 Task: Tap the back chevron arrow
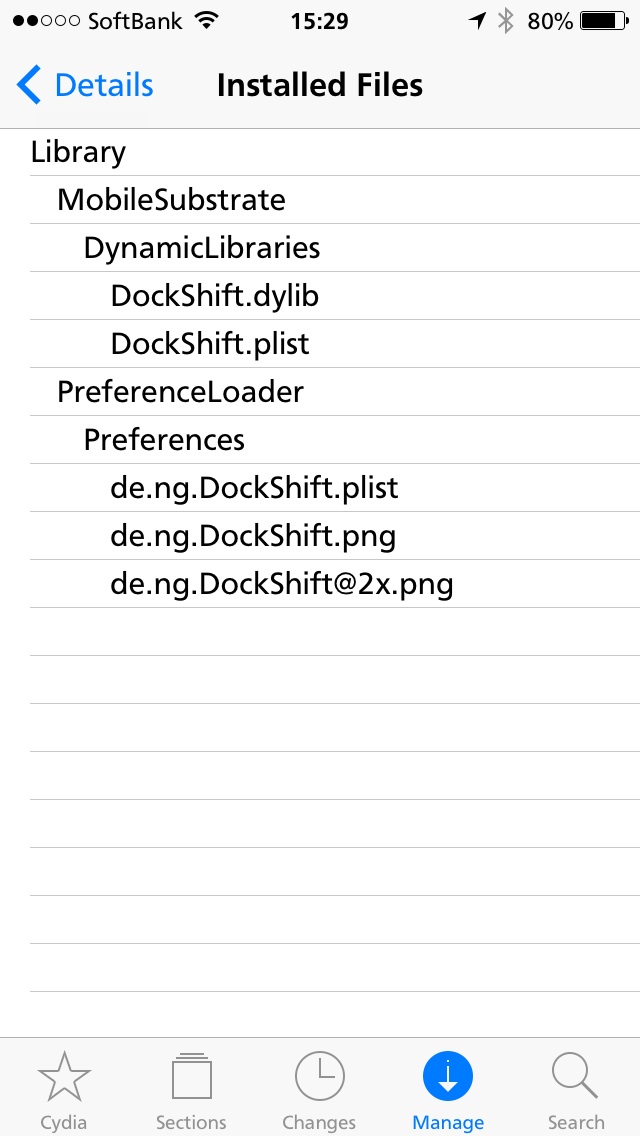point(29,85)
